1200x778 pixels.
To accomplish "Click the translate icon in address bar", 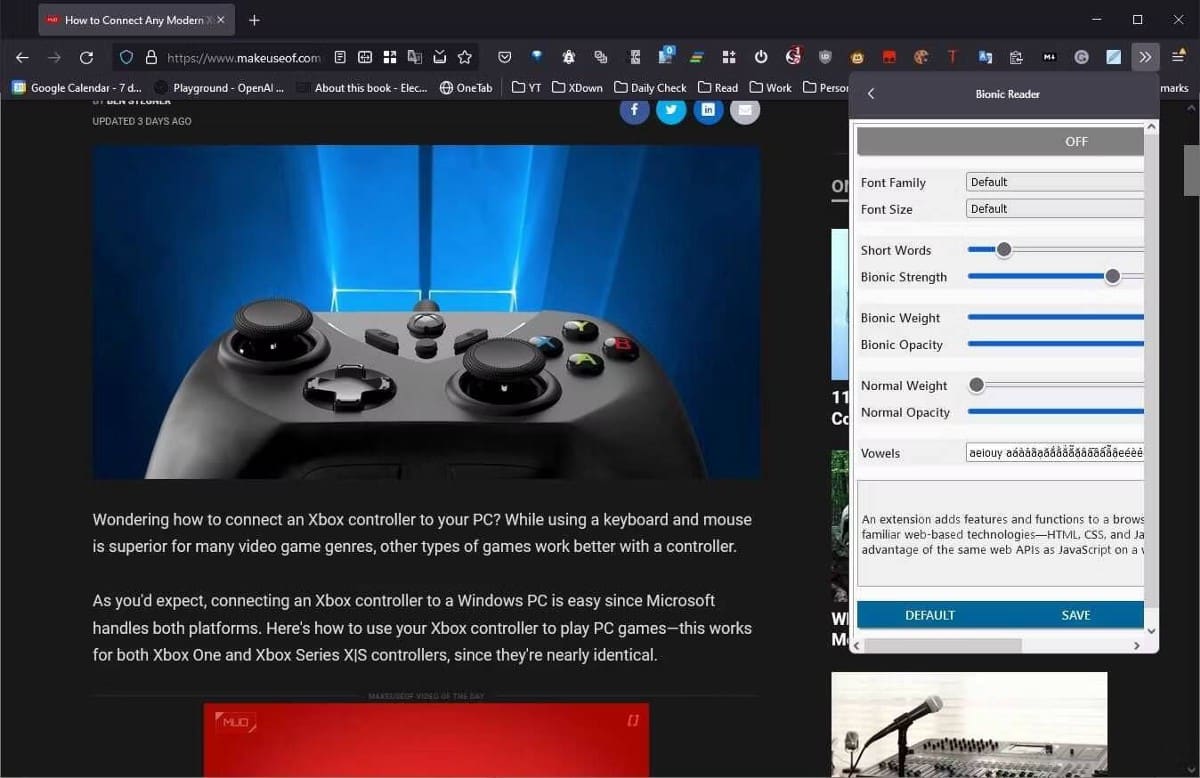I will pos(415,58).
